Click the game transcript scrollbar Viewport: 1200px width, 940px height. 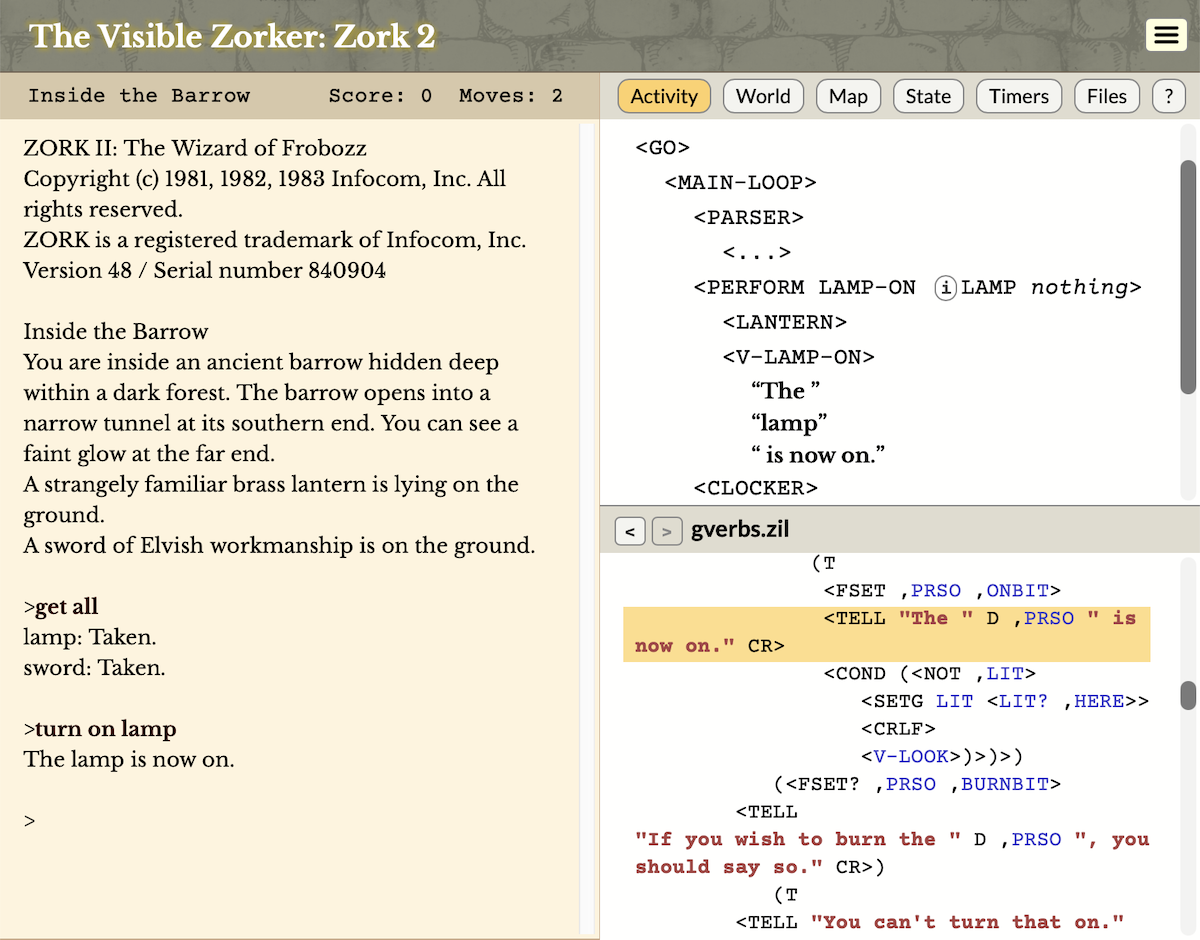[x=587, y=530]
